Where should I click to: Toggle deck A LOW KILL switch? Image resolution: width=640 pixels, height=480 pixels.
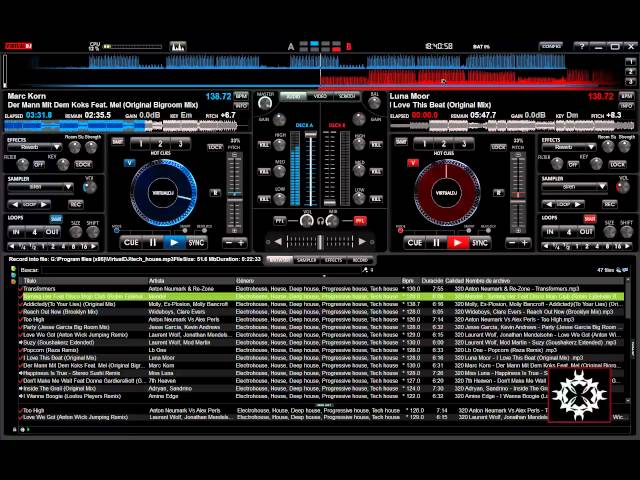tap(264, 199)
